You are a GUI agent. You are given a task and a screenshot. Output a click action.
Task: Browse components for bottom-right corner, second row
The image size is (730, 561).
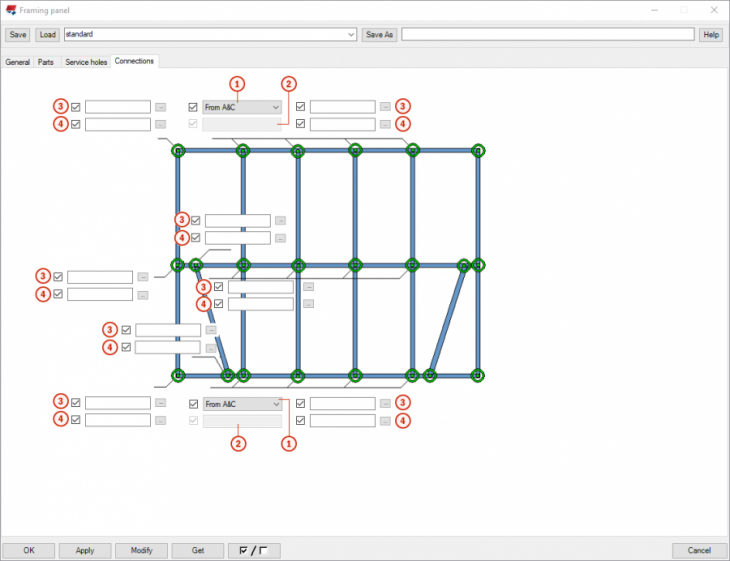(x=385, y=421)
